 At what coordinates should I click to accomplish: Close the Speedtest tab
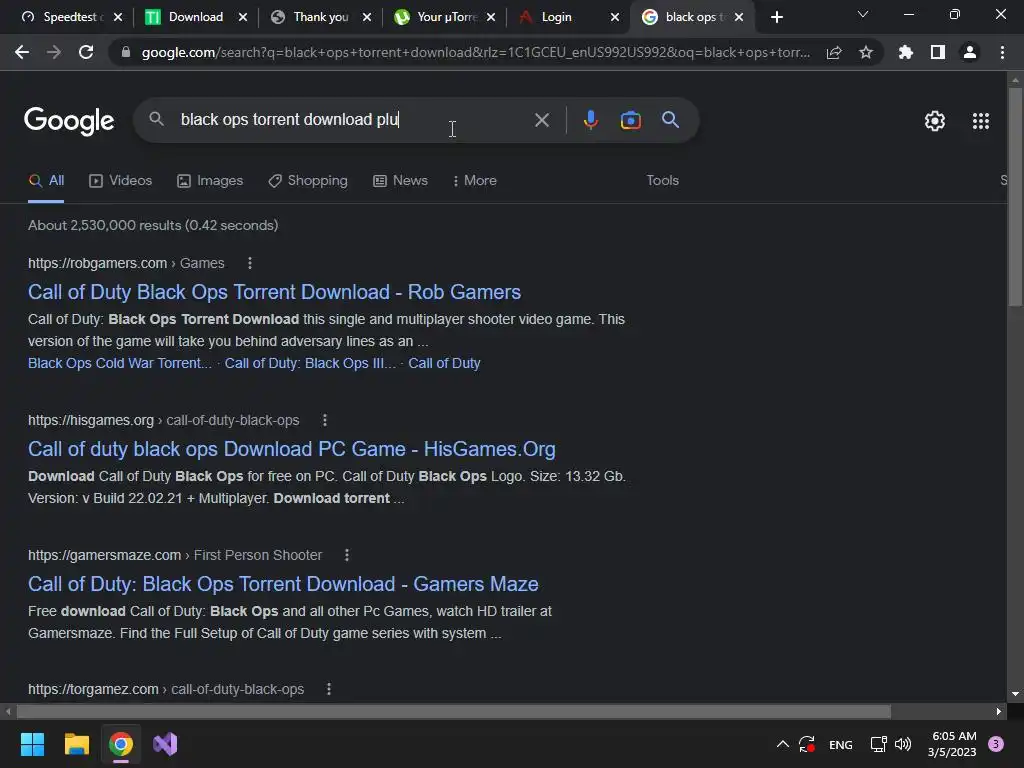point(118,17)
